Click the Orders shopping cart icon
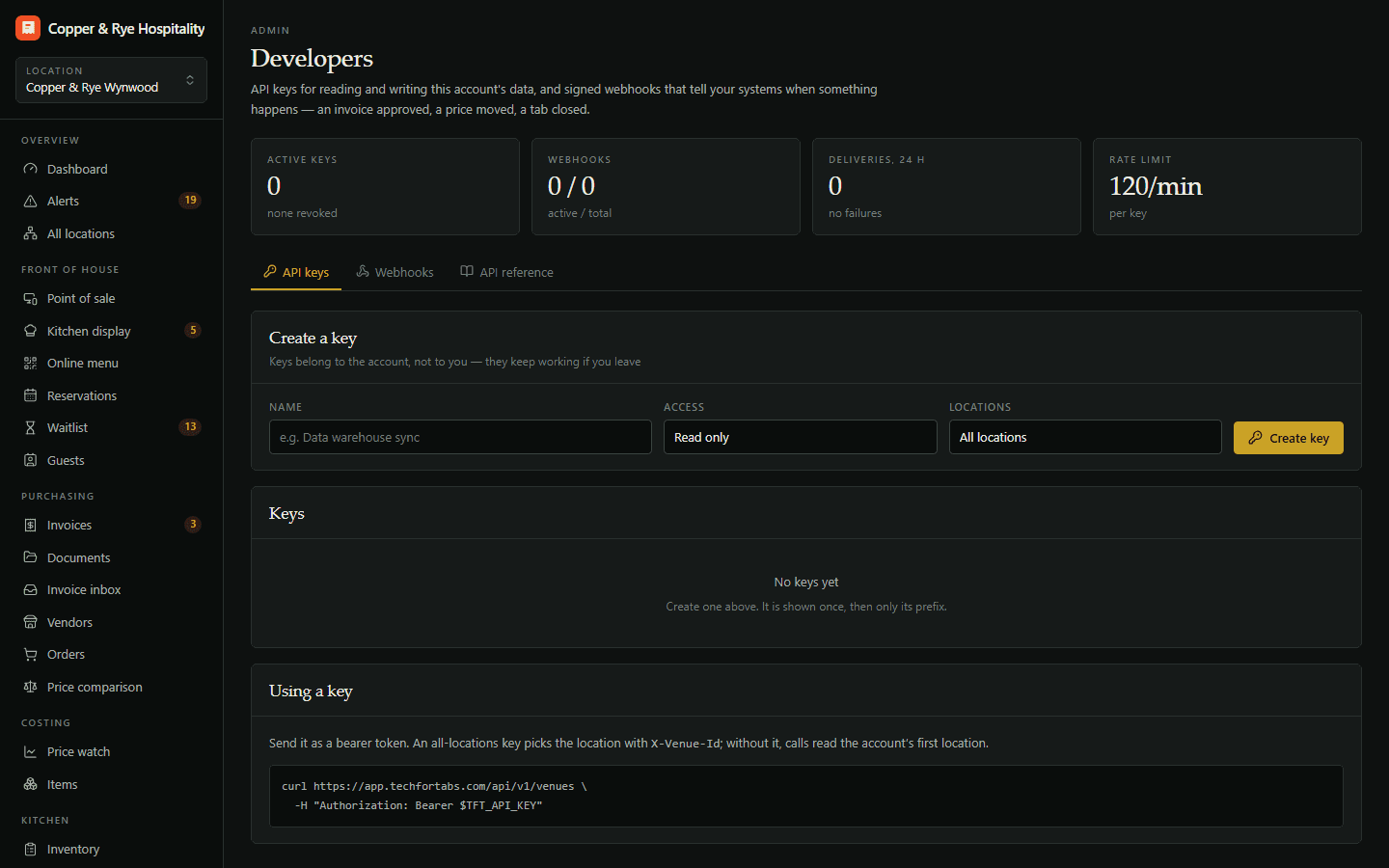 pyautogui.click(x=30, y=655)
